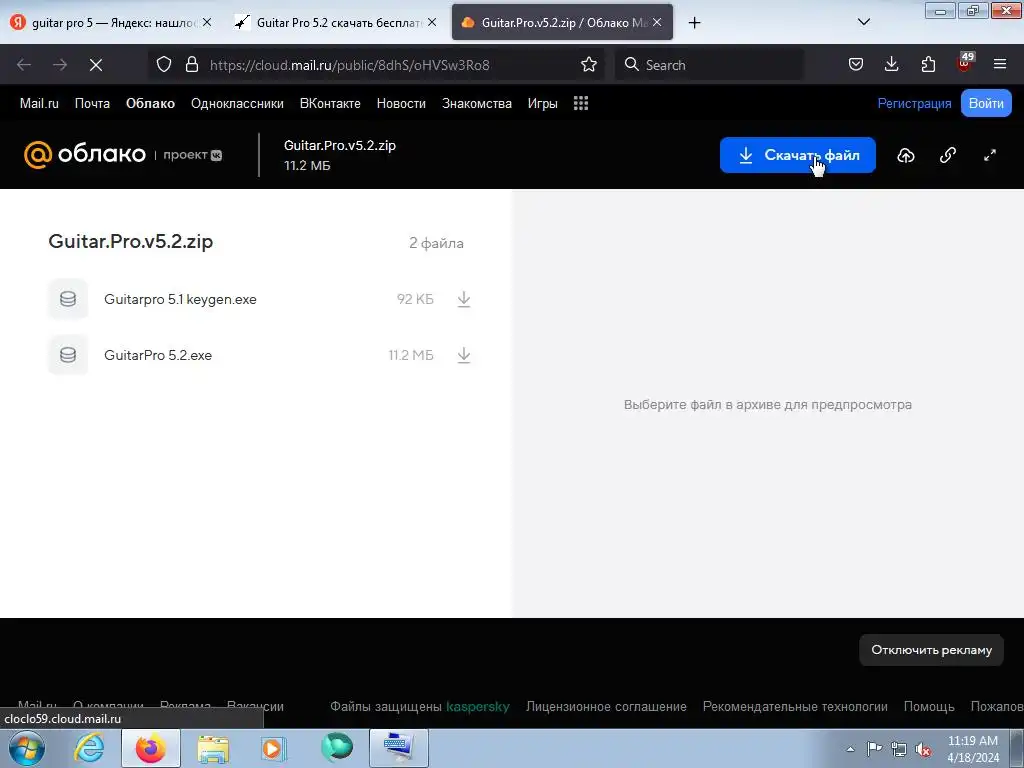The width and height of the screenshot is (1024, 768).
Task: Open taskbar clock showing 11:19 AM
Action: coord(973,748)
